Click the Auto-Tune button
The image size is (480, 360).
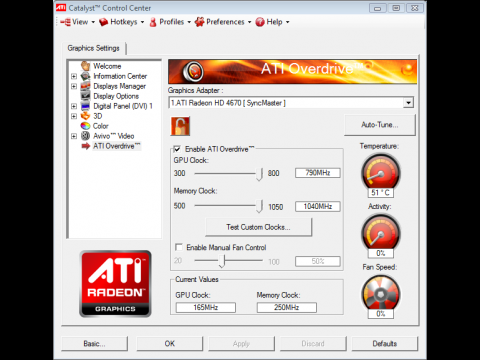tap(380, 125)
